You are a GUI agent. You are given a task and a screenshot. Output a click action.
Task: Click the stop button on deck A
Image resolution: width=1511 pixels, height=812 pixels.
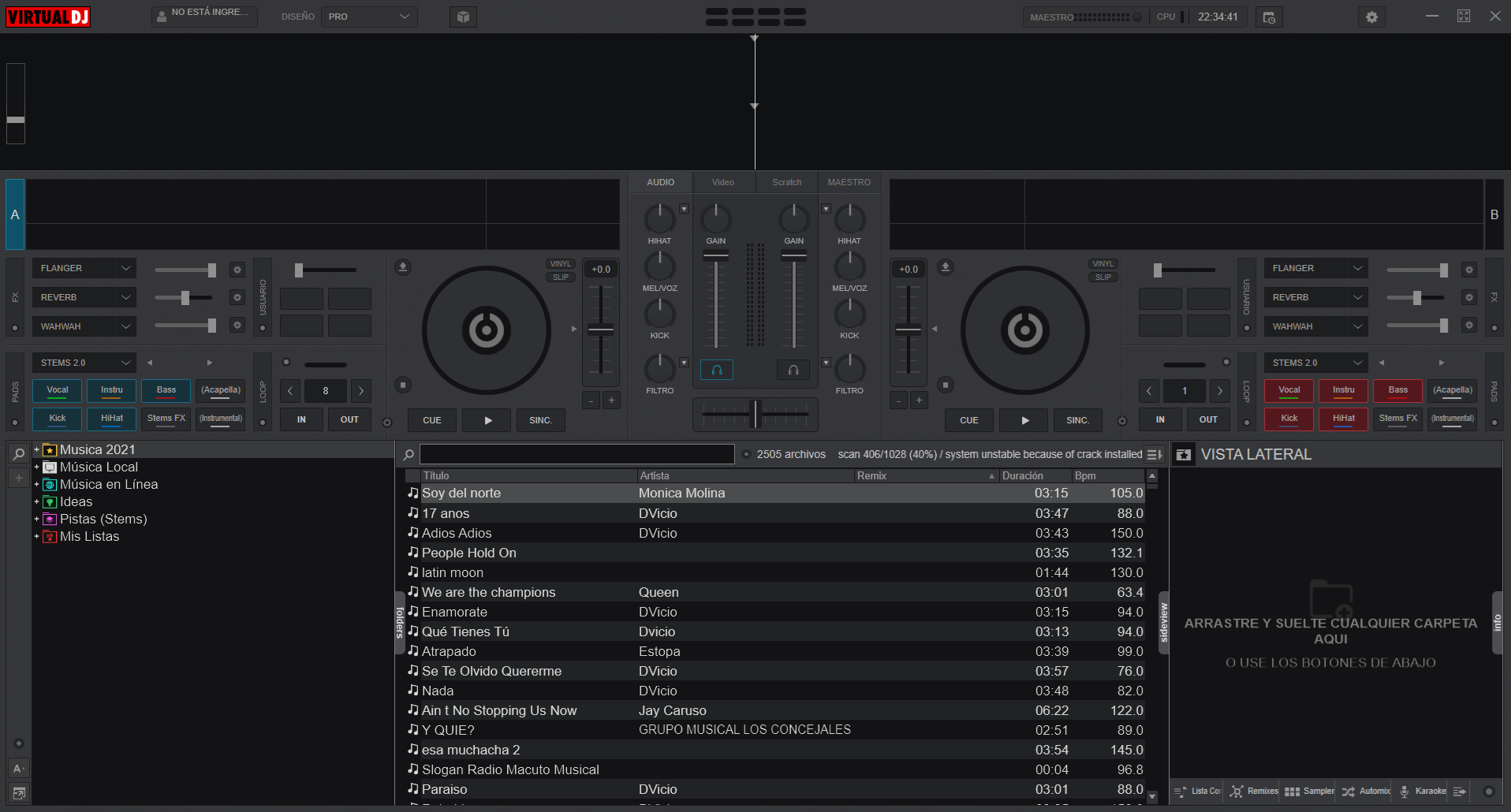point(403,385)
